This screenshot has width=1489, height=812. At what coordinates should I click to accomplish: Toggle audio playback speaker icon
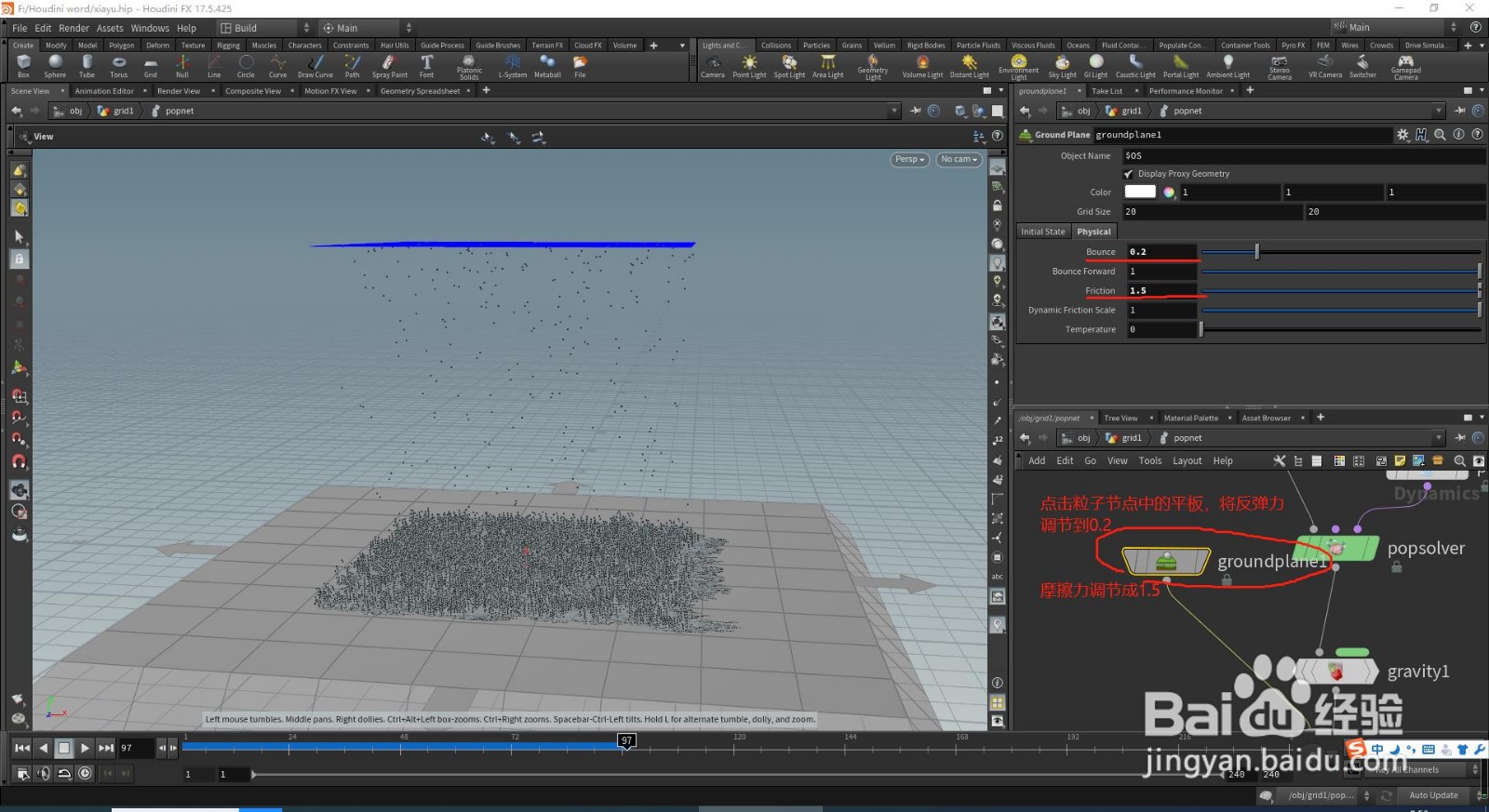pos(43,773)
